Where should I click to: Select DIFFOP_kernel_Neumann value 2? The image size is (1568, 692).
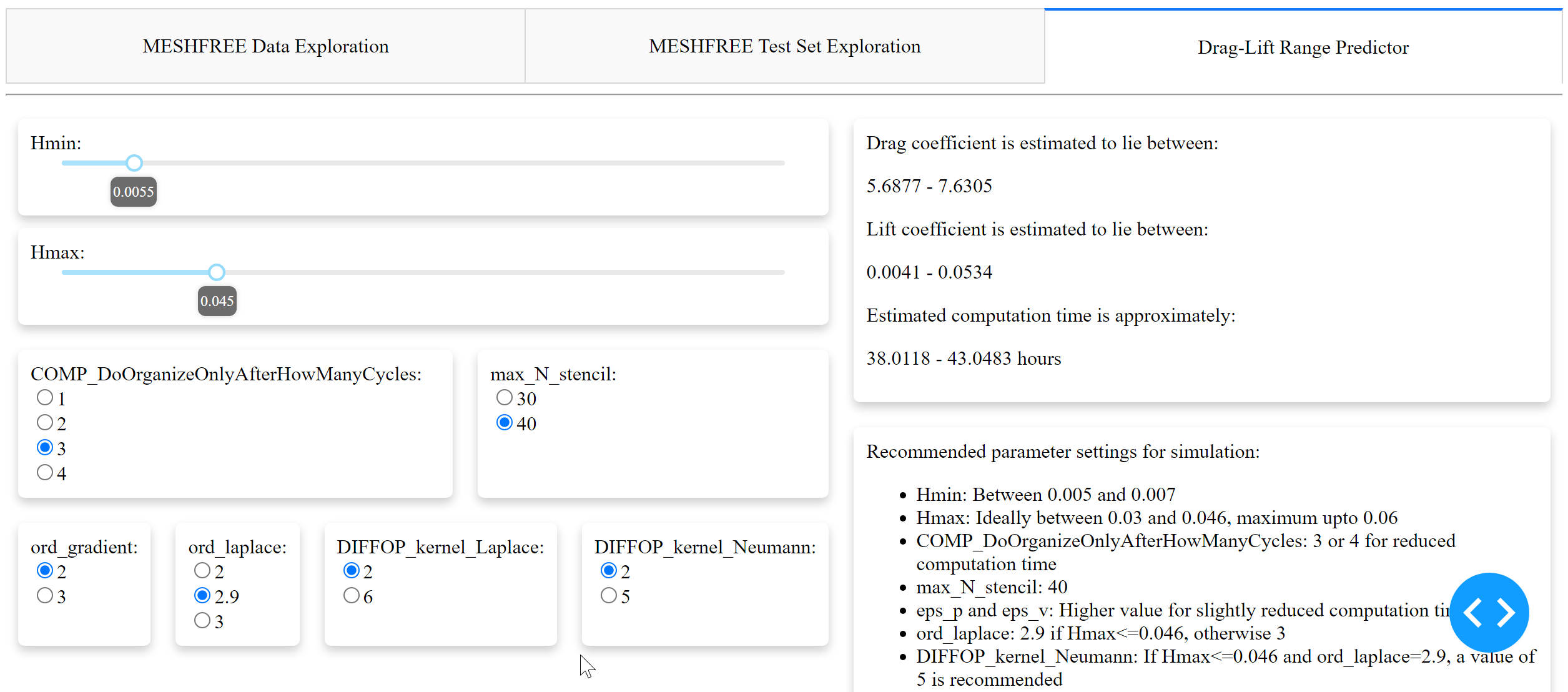click(x=609, y=571)
